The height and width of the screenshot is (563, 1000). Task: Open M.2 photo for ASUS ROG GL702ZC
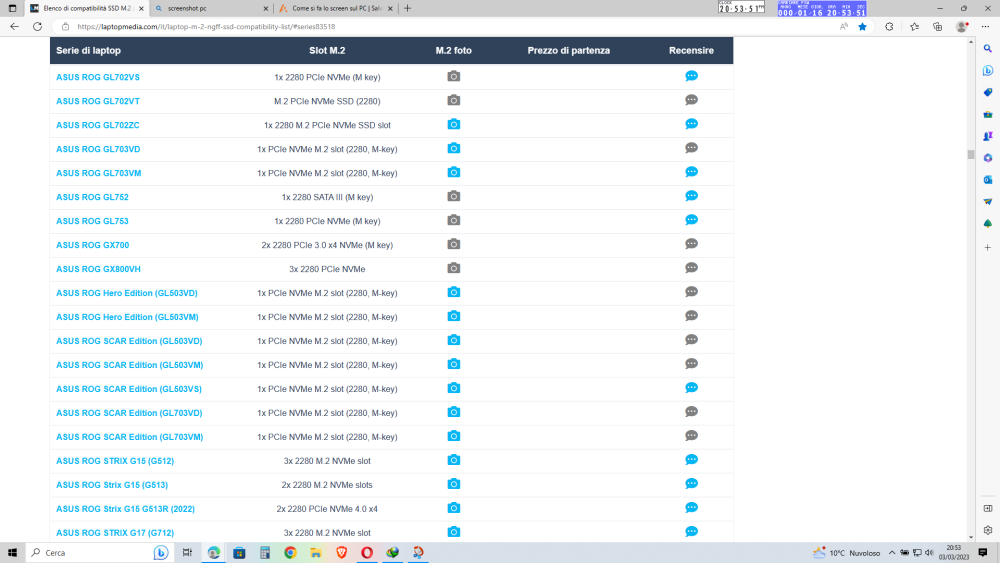coord(453,124)
